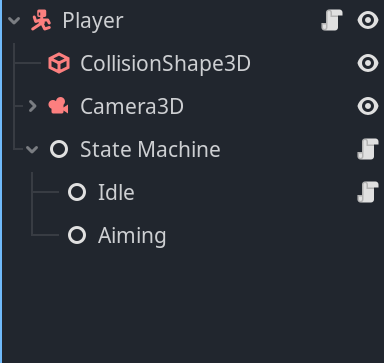Click the Camera3D camera icon
This screenshot has height=363, width=384.
[x=59, y=106]
